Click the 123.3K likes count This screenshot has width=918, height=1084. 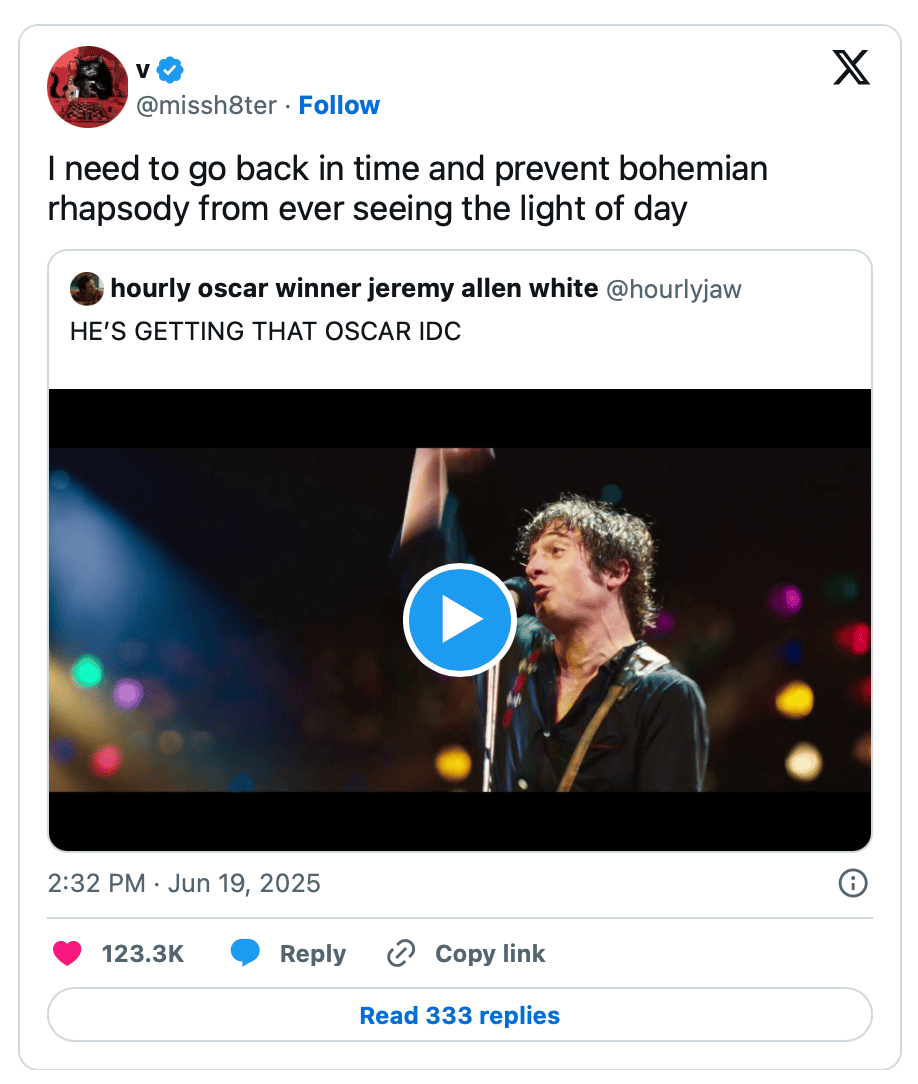(143, 953)
